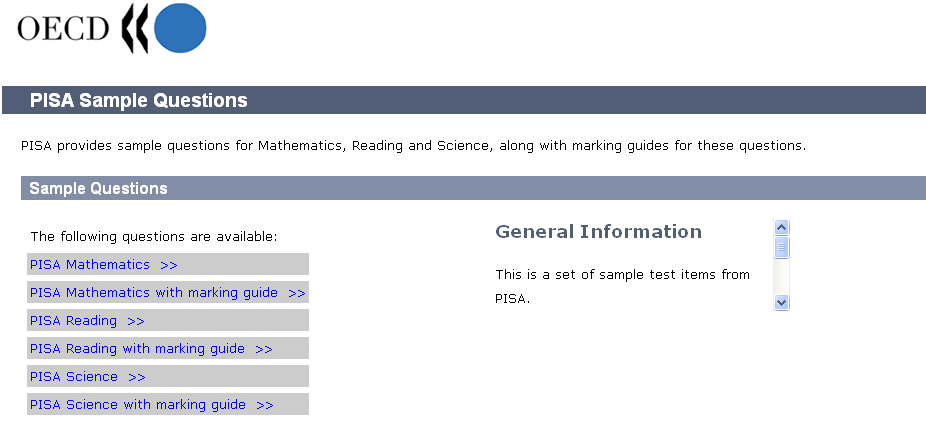
Task: Click the >> arrows after PISA Mathematics
Action: pos(168,265)
